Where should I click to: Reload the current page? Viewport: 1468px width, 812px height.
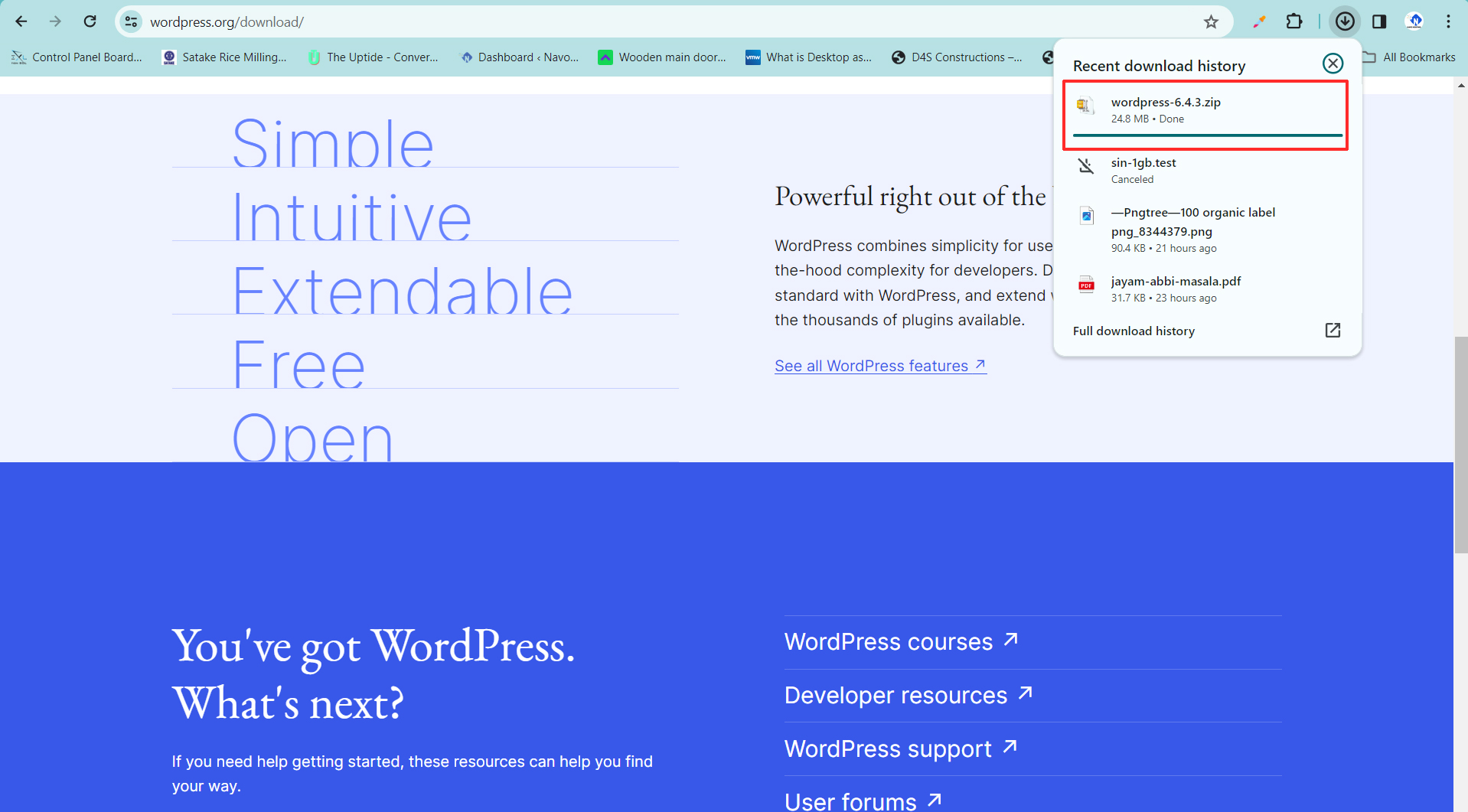tap(90, 21)
